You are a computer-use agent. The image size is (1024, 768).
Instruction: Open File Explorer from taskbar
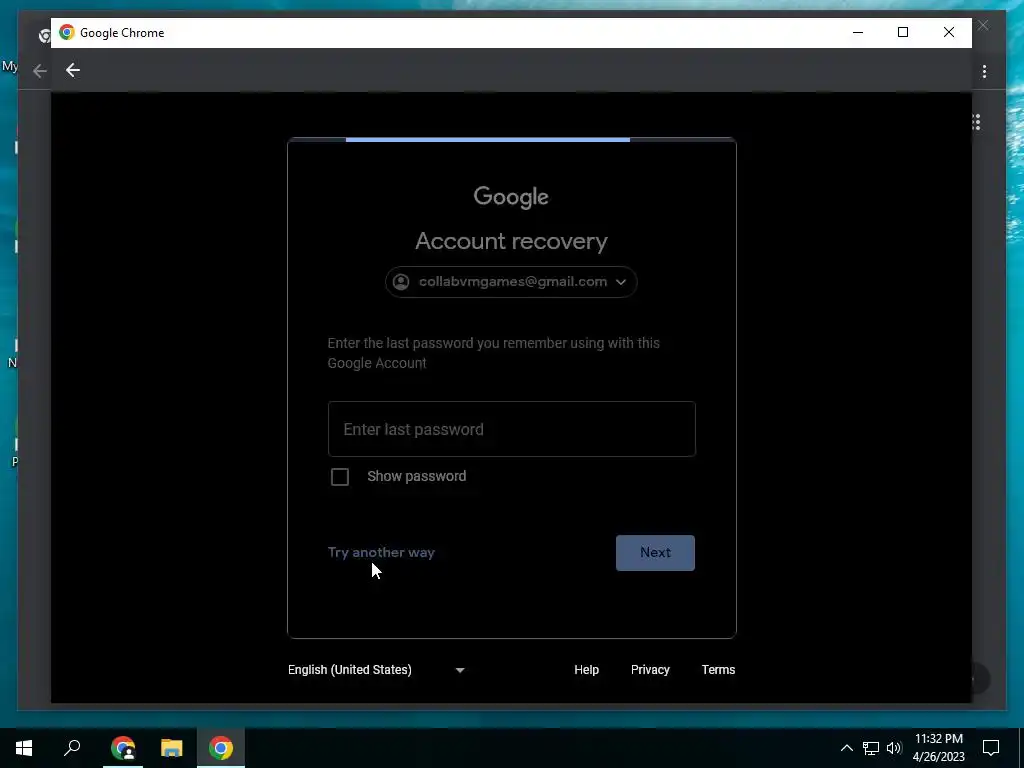(172, 748)
